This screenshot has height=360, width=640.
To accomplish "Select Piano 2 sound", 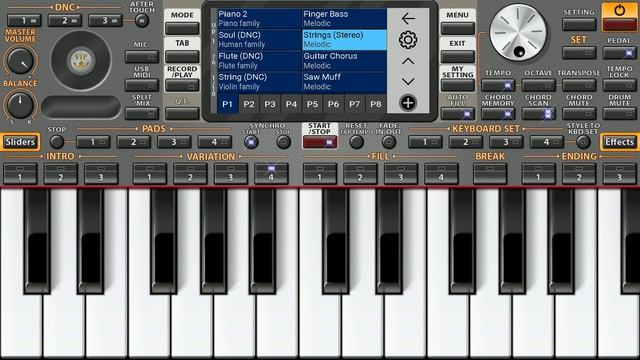I will pos(259,18).
